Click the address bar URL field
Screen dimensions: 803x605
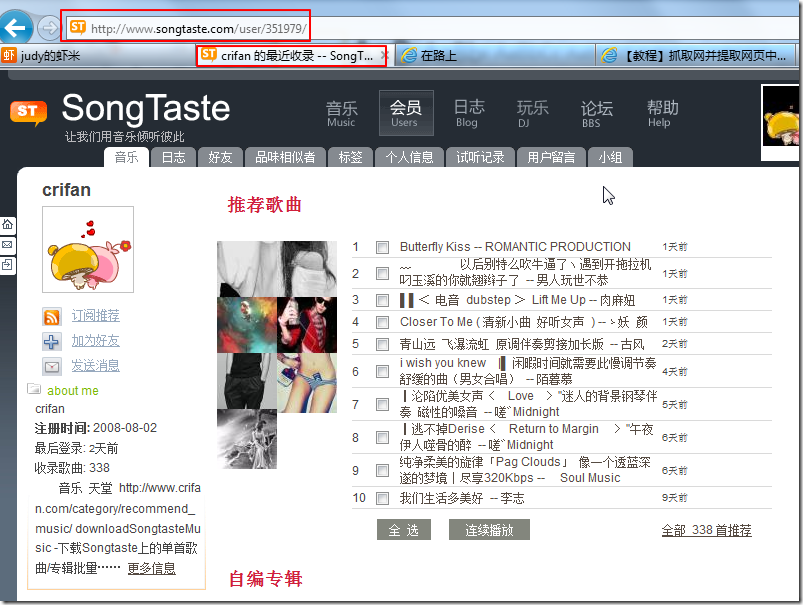[430, 28]
